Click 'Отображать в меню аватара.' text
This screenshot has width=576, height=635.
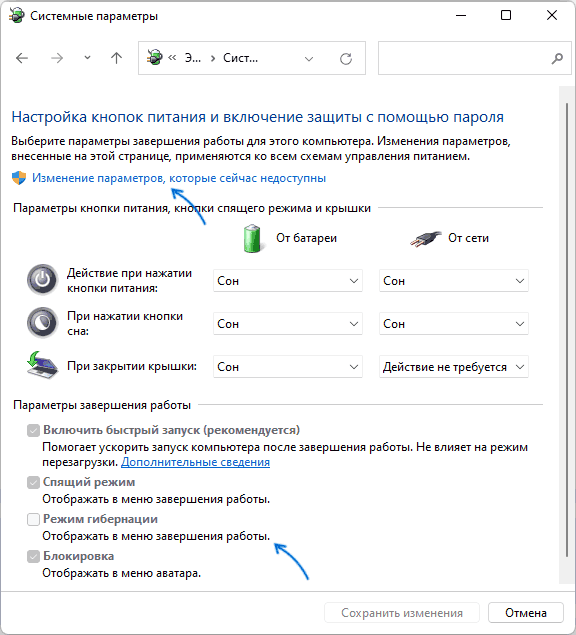(x=122, y=573)
